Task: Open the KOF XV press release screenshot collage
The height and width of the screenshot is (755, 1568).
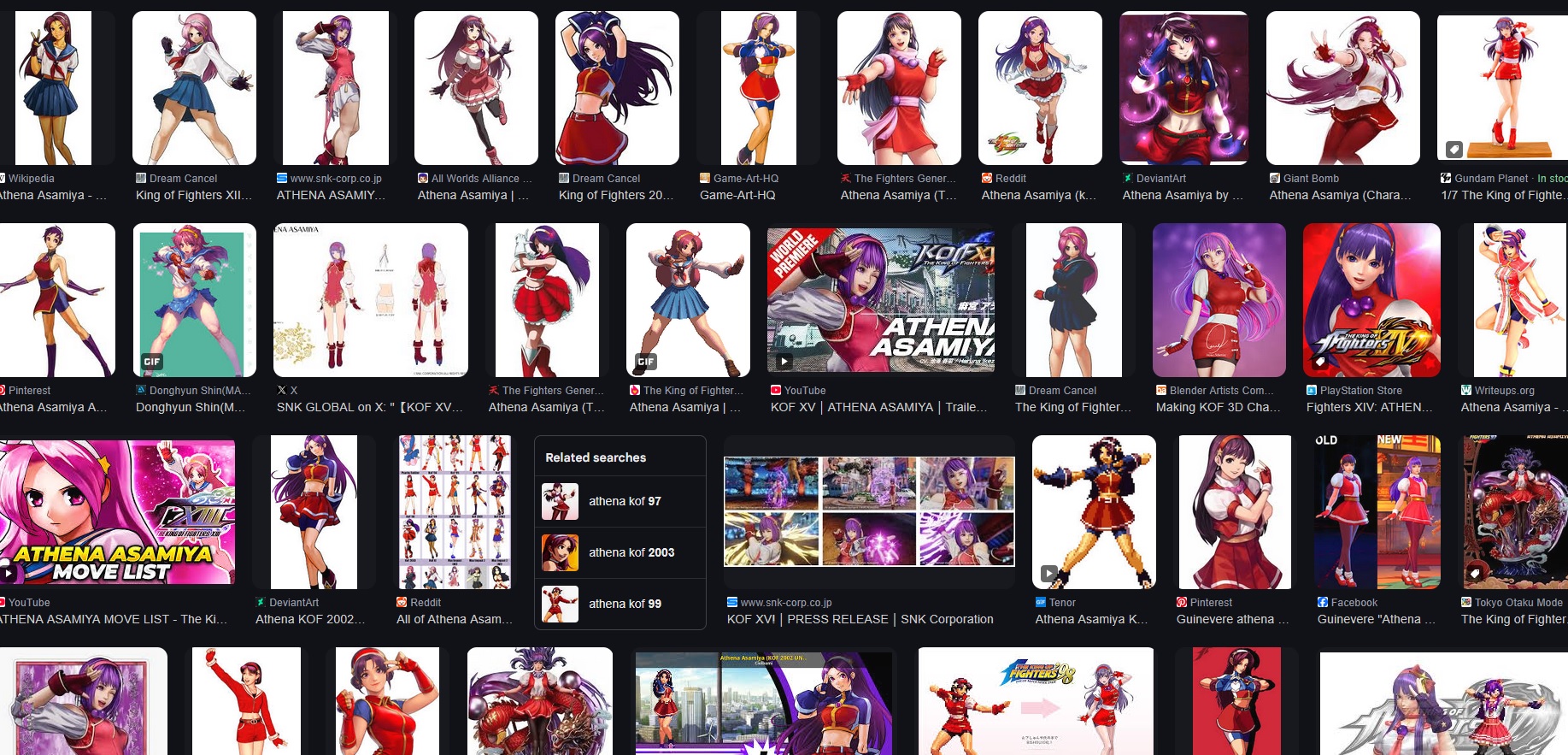Action: [869, 512]
